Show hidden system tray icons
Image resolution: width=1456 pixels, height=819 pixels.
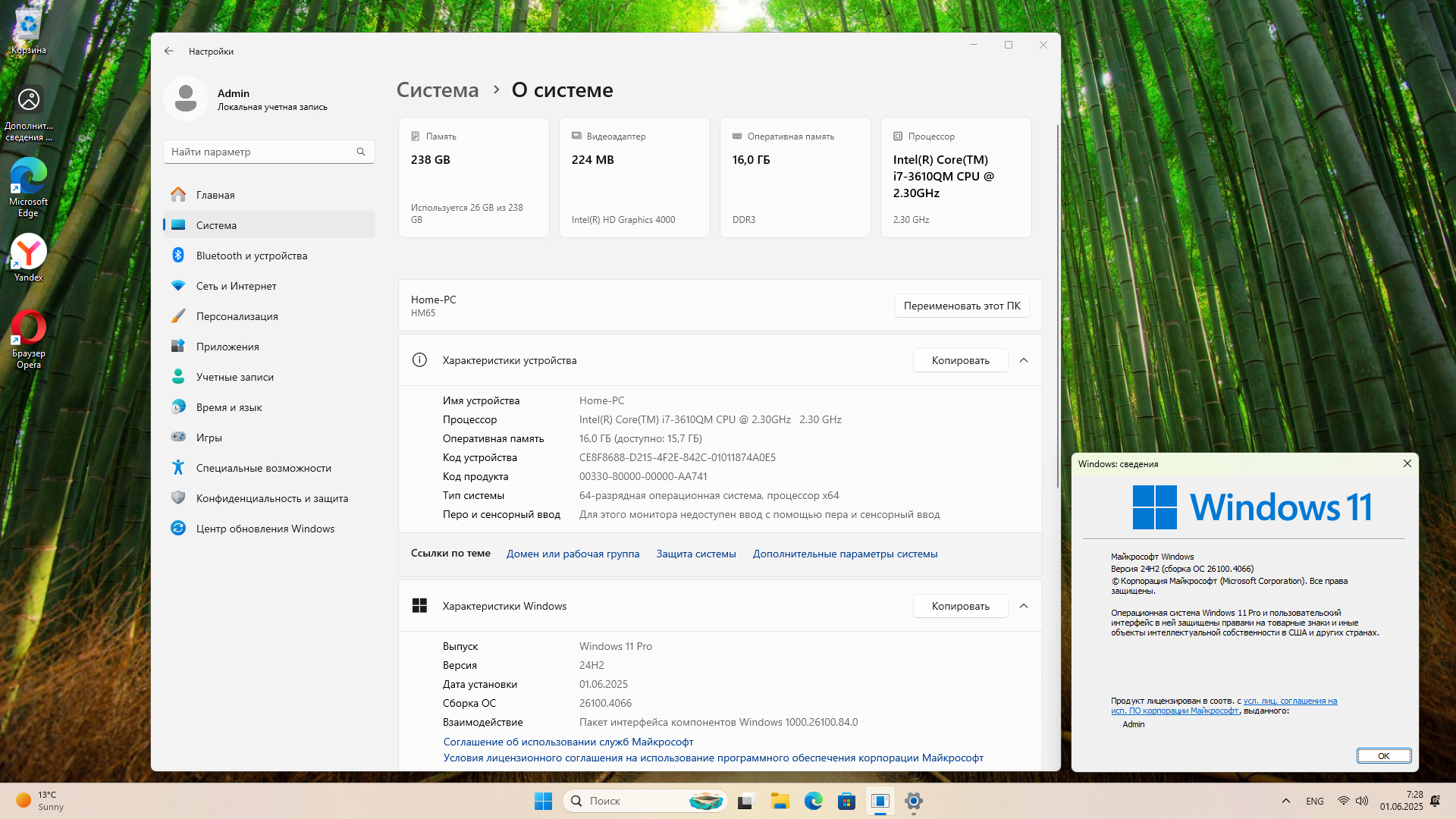[1285, 801]
